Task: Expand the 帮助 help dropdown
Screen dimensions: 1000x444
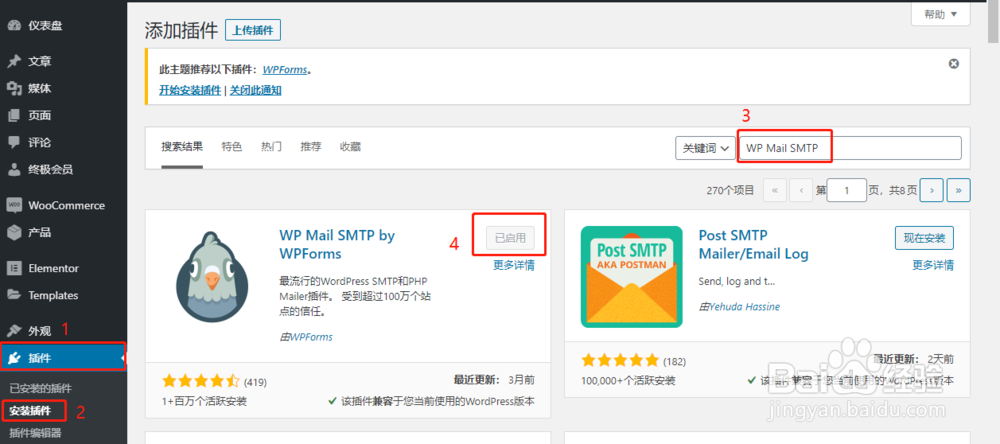Action: 941,13
